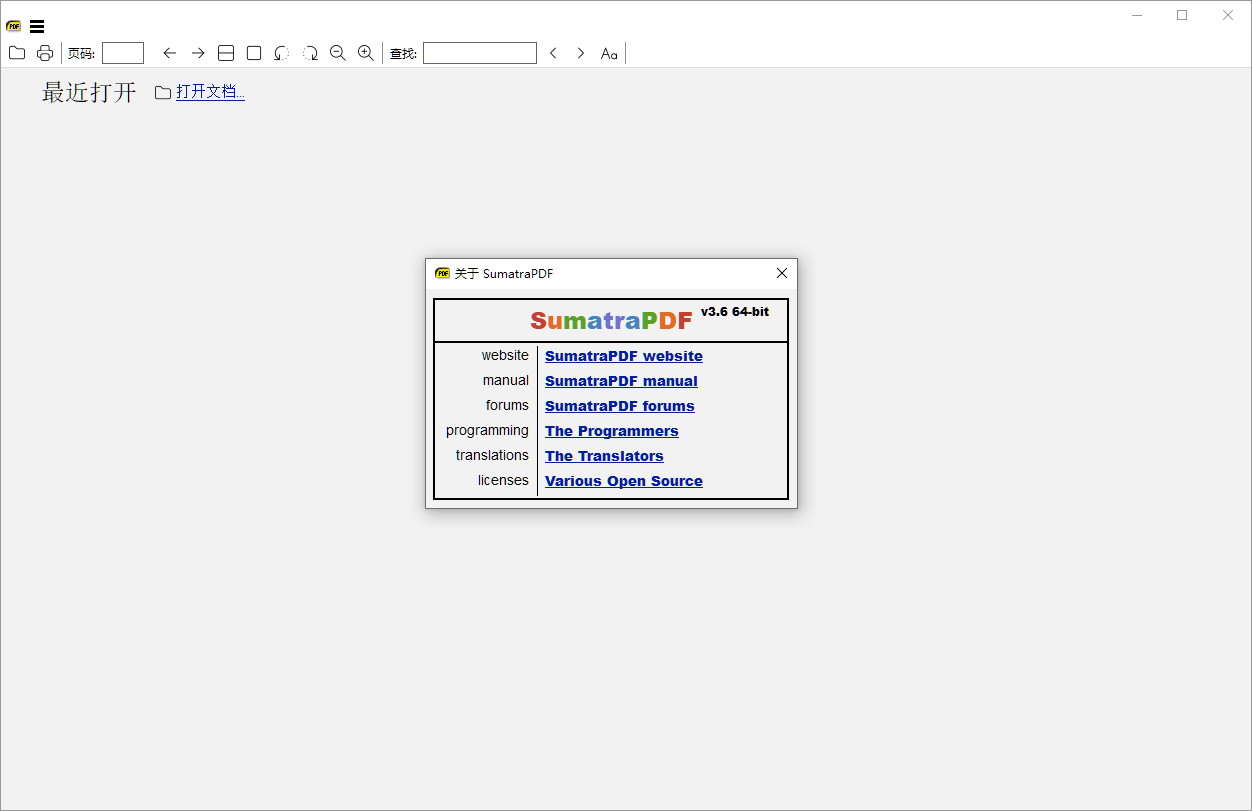Zoom out with magnifier minus icon
This screenshot has width=1252, height=811.
pyautogui.click(x=338, y=53)
